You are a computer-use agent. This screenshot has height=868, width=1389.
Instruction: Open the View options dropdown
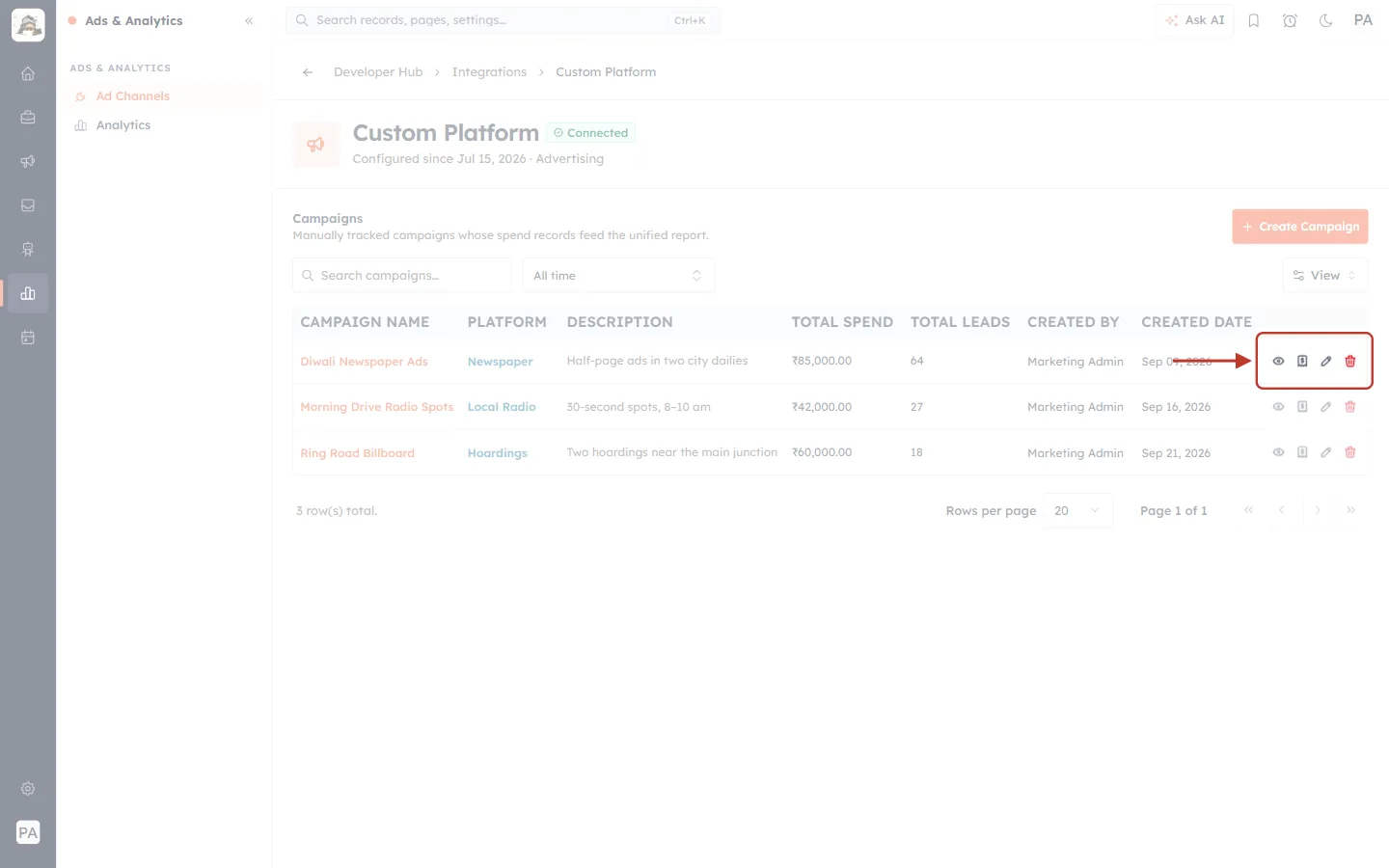tap(1324, 276)
